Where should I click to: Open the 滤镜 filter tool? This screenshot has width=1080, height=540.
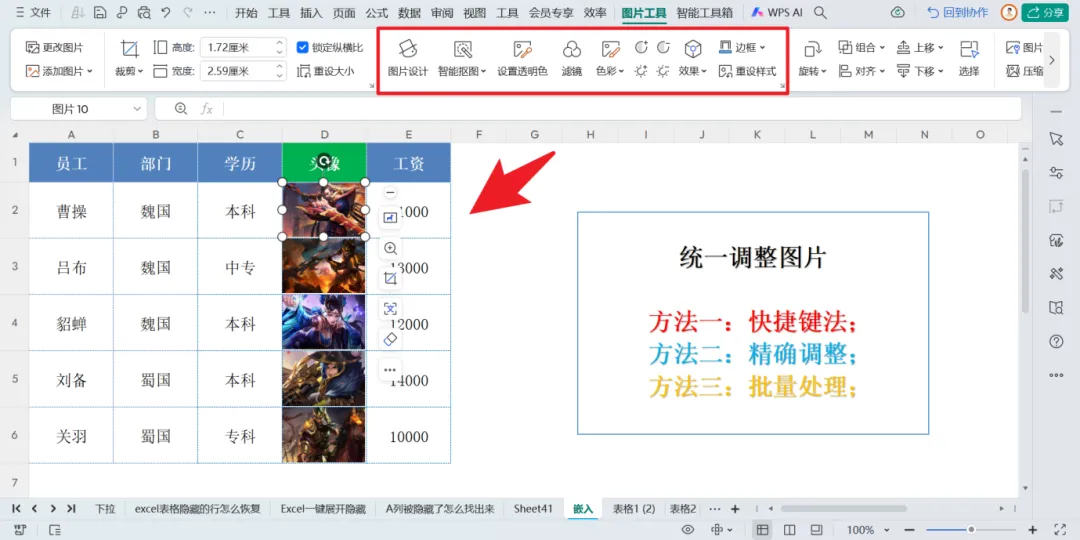(572, 59)
